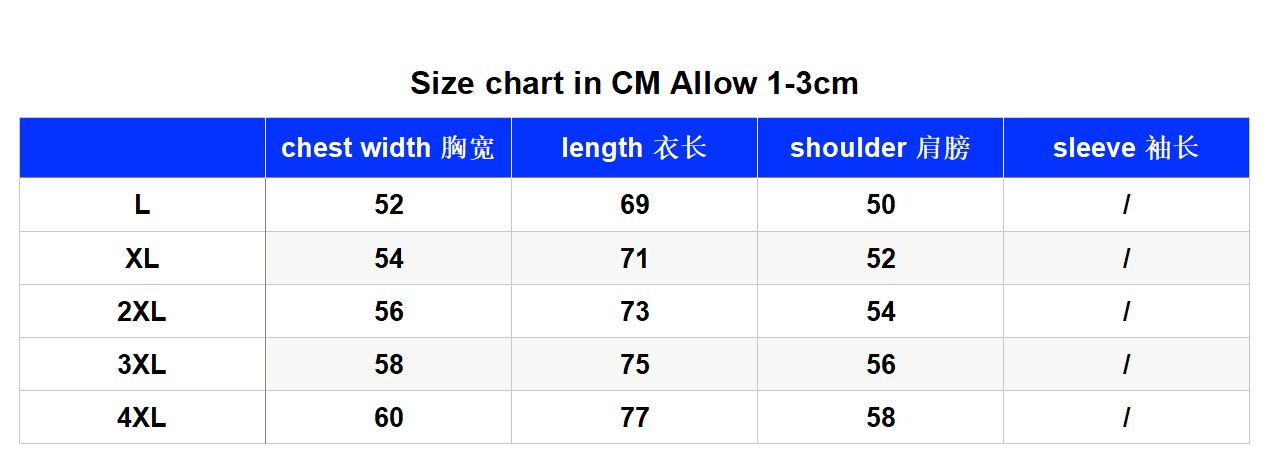Click the 4XL size row label
Screen dimensions: 1287x461
142,417
